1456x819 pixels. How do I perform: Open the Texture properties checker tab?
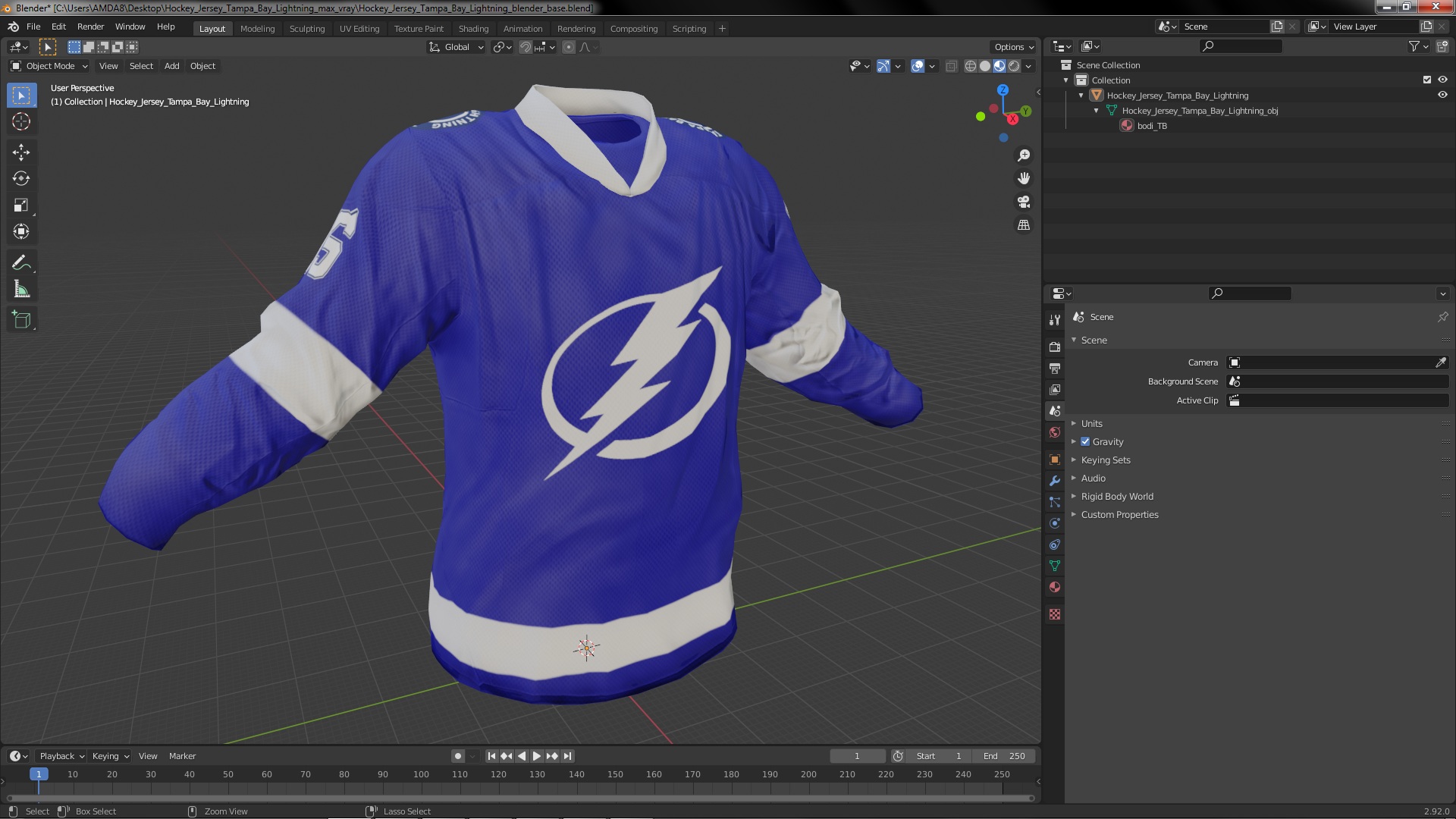point(1055,614)
